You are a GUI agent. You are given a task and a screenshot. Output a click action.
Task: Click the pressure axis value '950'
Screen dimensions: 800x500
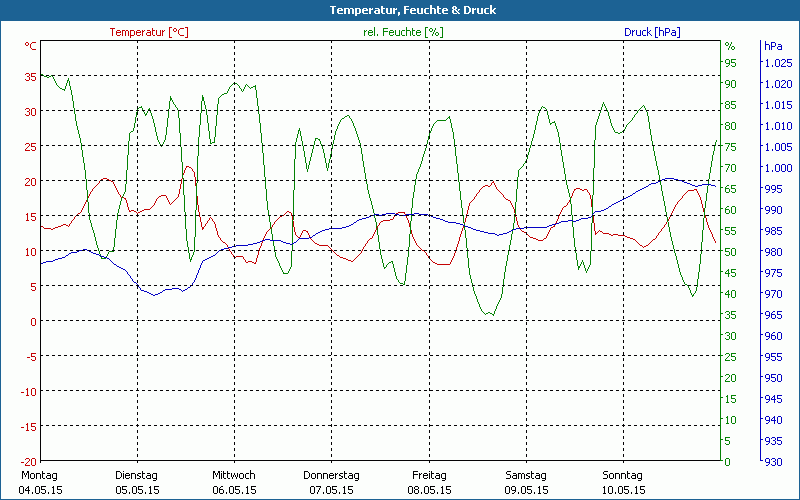[773, 378]
